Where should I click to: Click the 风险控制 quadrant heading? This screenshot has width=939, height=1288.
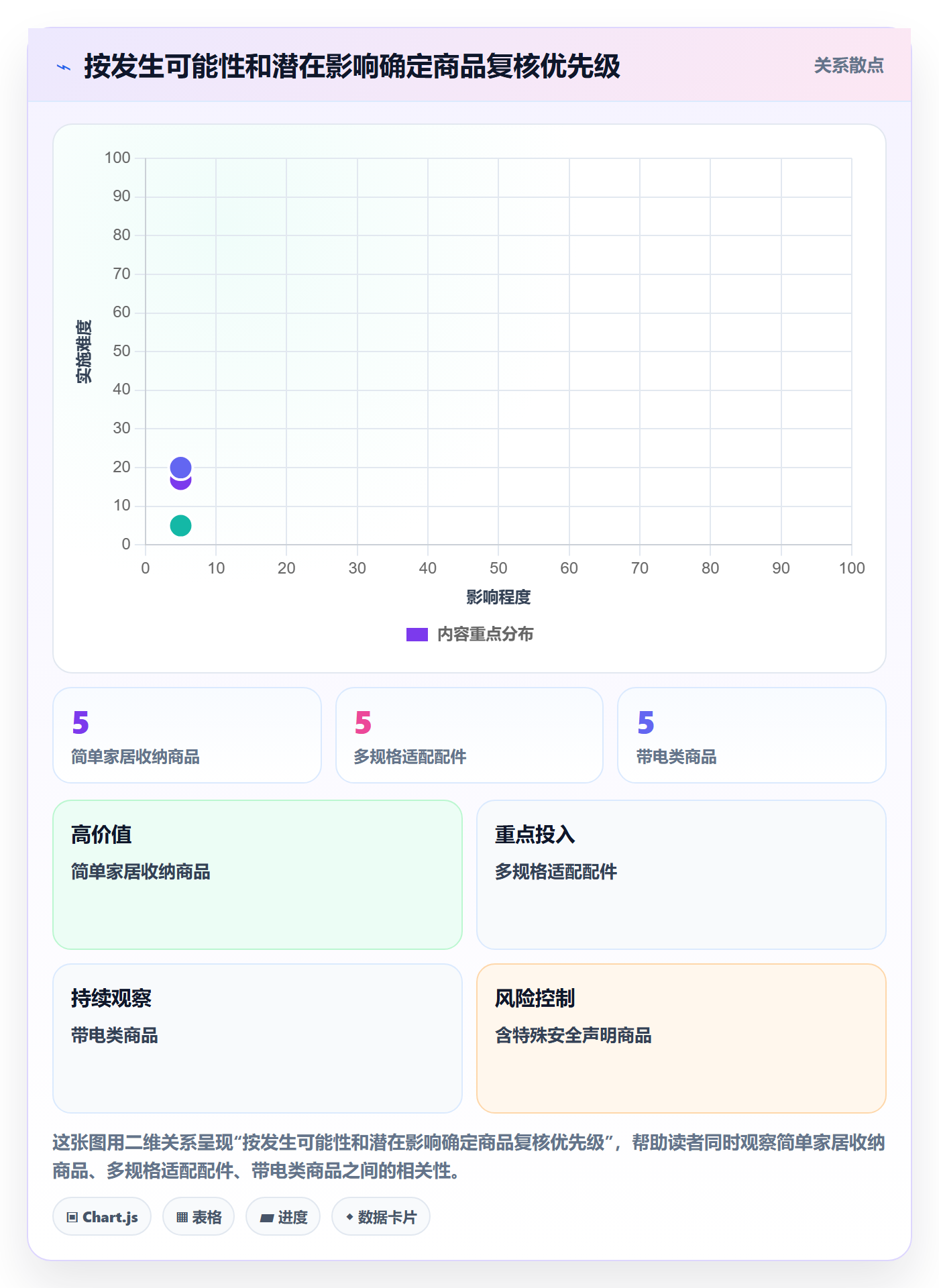coord(535,998)
